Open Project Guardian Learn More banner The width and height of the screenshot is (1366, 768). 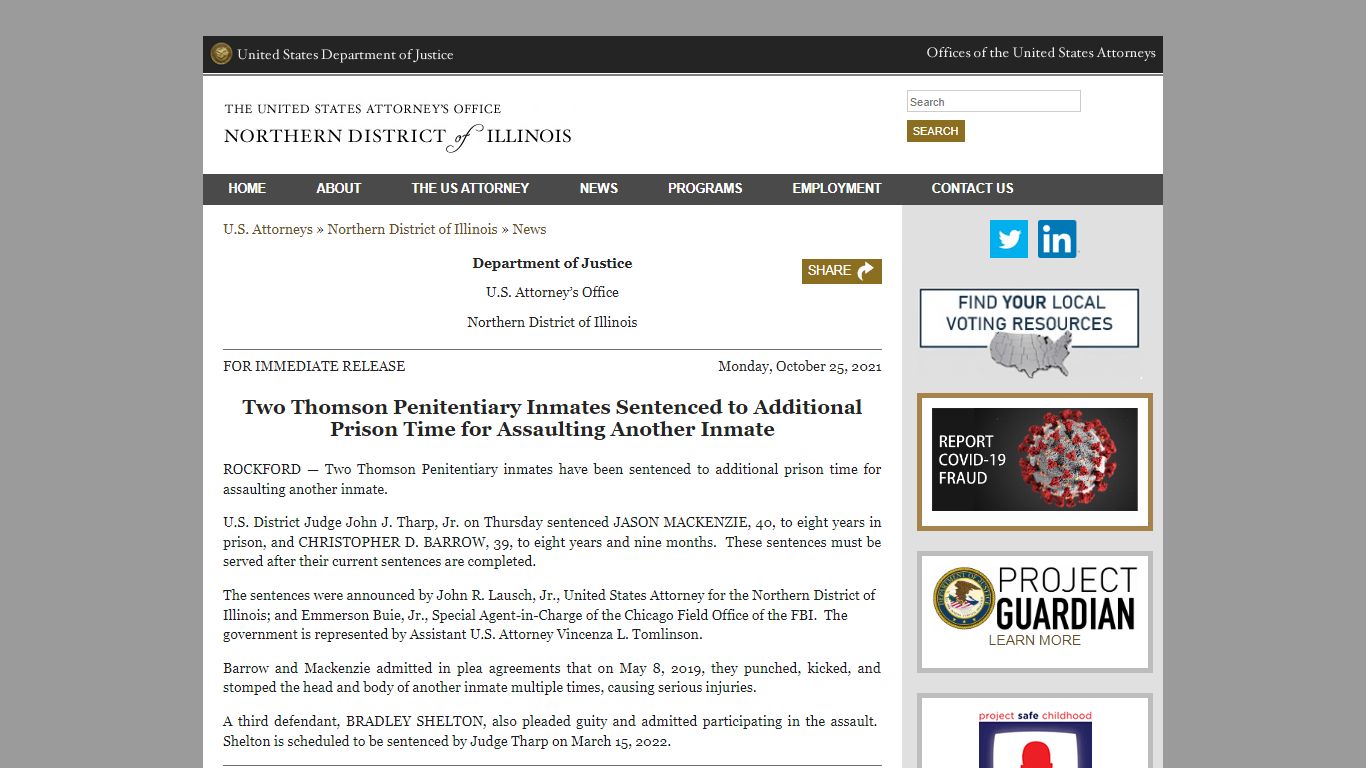pos(1035,611)
